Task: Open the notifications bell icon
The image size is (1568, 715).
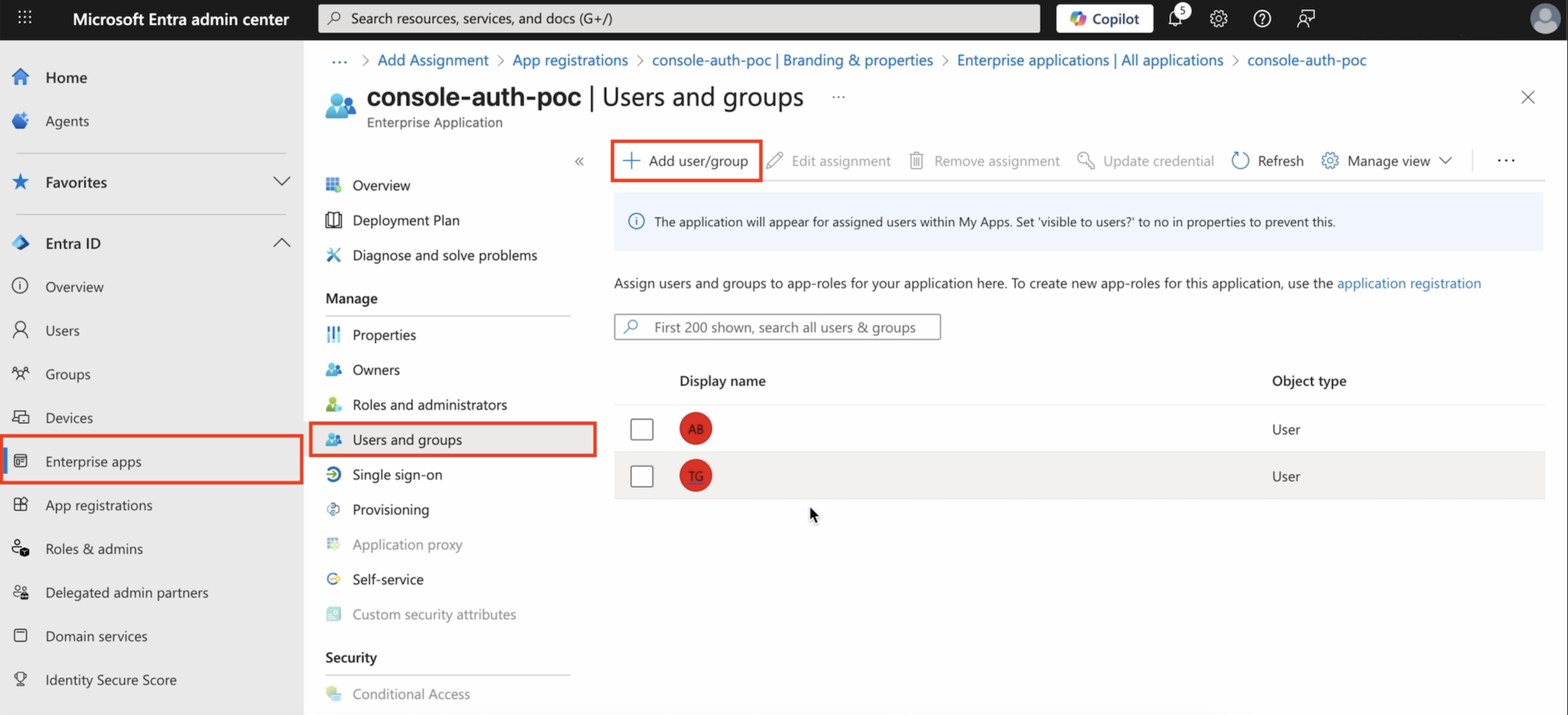Action: 1175,19
